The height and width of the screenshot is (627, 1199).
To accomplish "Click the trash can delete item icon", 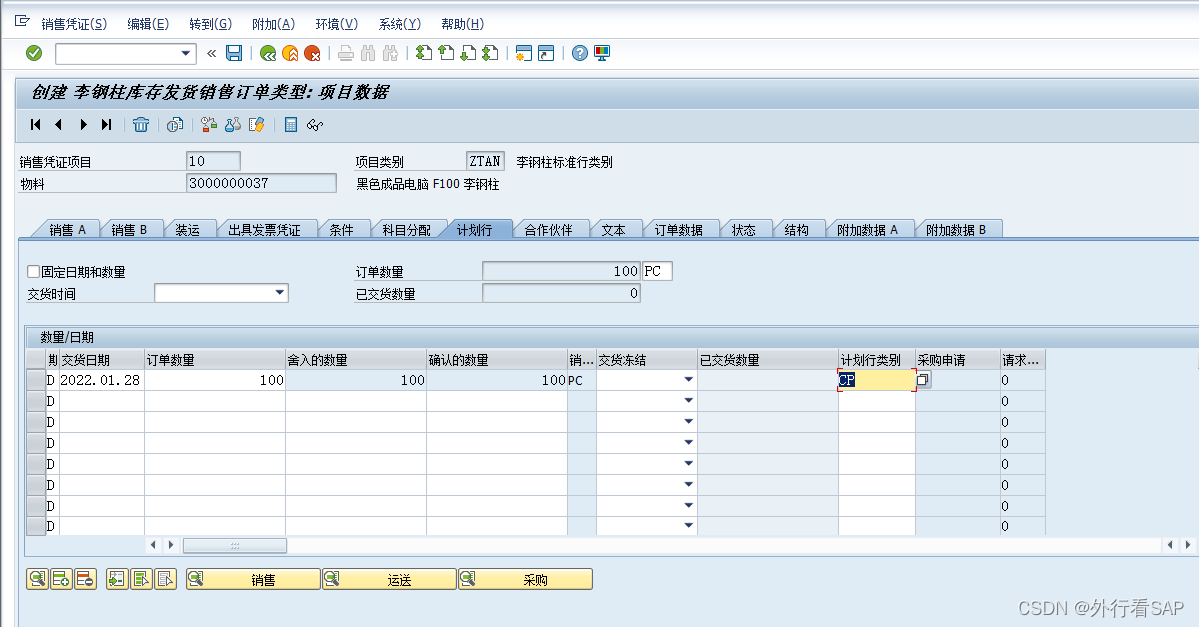I will click(x=141, y=125).
